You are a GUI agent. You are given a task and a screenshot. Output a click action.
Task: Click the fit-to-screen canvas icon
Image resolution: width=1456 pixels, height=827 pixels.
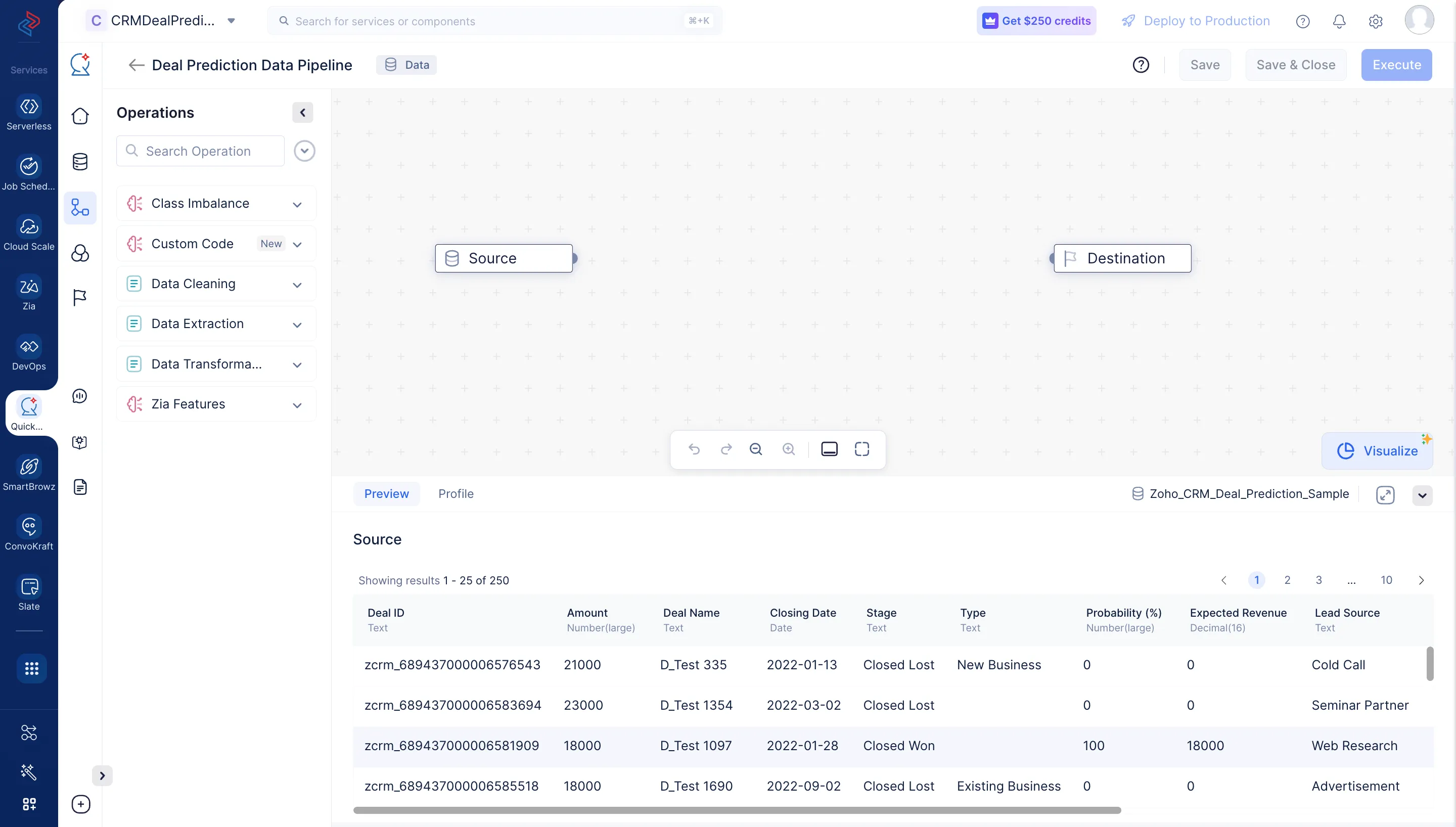[861, 449]
